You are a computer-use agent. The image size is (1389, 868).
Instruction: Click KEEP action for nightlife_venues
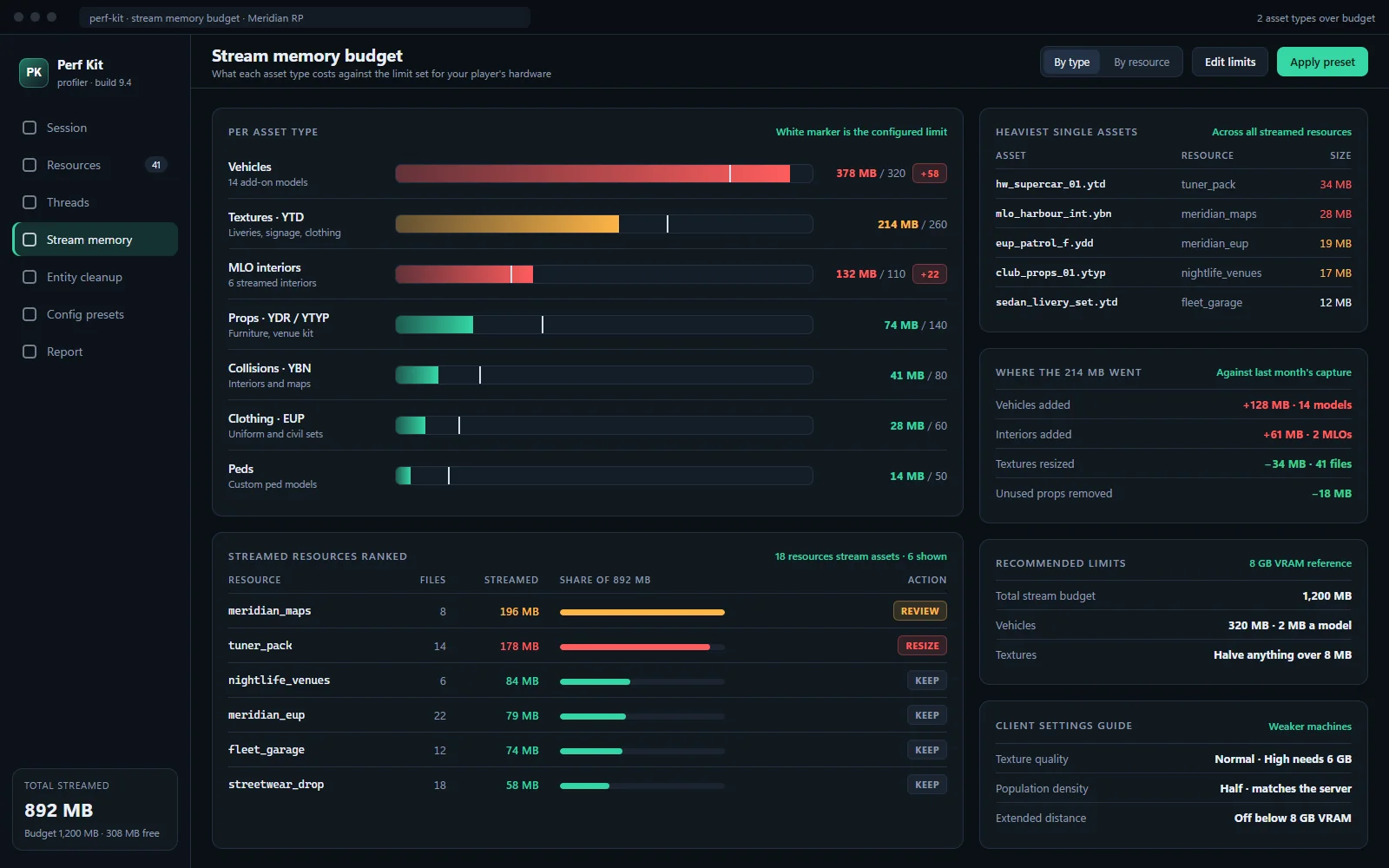[926, 681]
